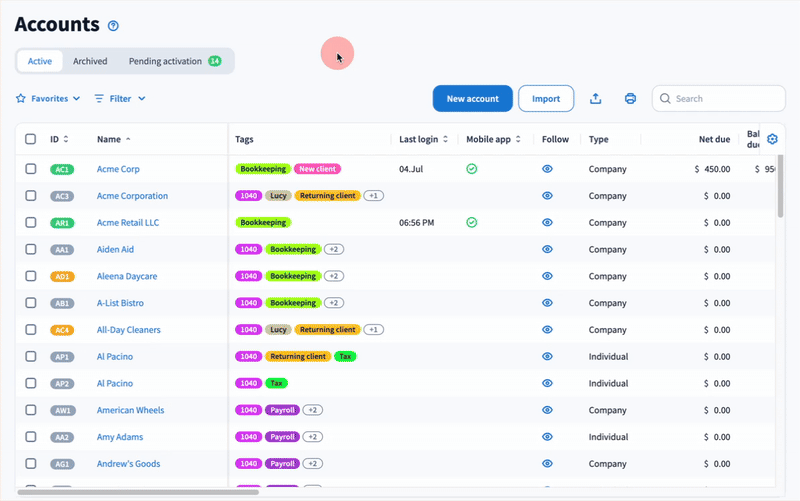Select the Acme Retail LLC row checkbox
The height and width of the screenshot is (501, 800).
coord(31,223)
